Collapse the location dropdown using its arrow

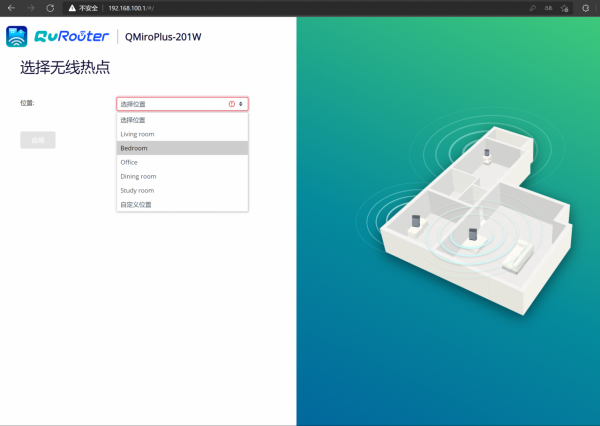pos(241,104)
